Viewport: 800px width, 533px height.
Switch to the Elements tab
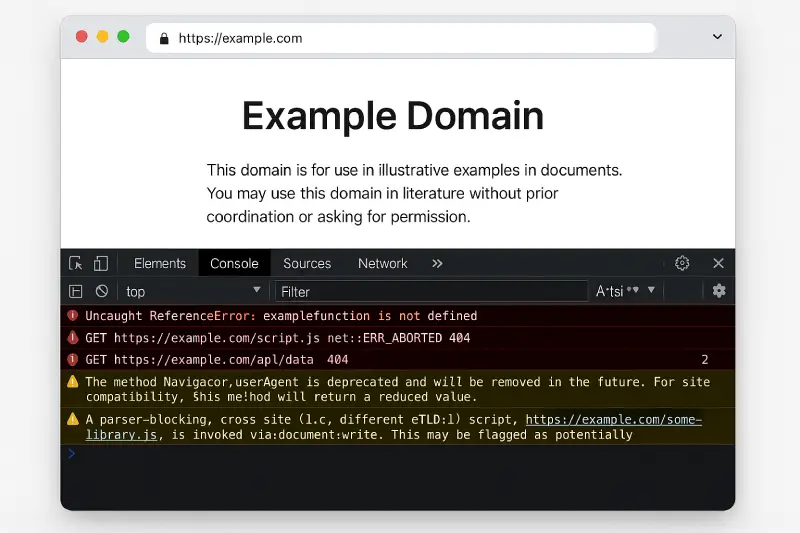click(x=160, y=263)
